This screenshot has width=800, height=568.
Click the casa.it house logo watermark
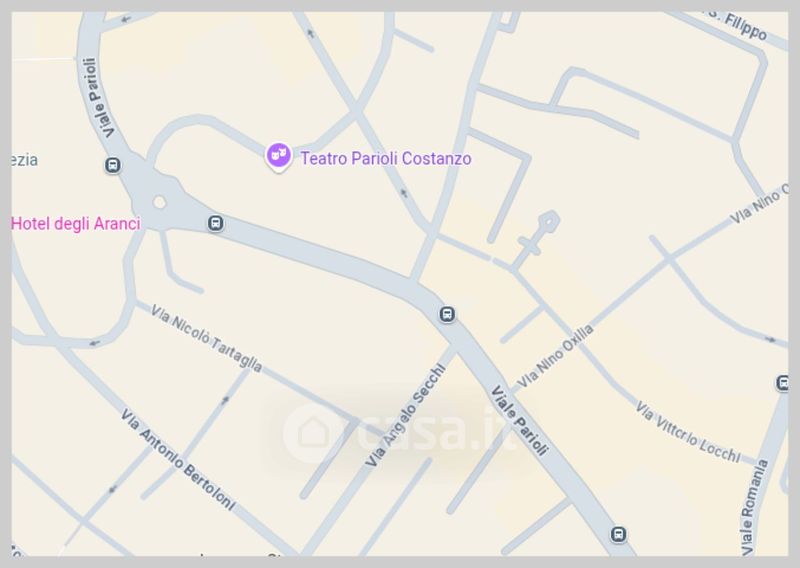[x=313, y=433]
